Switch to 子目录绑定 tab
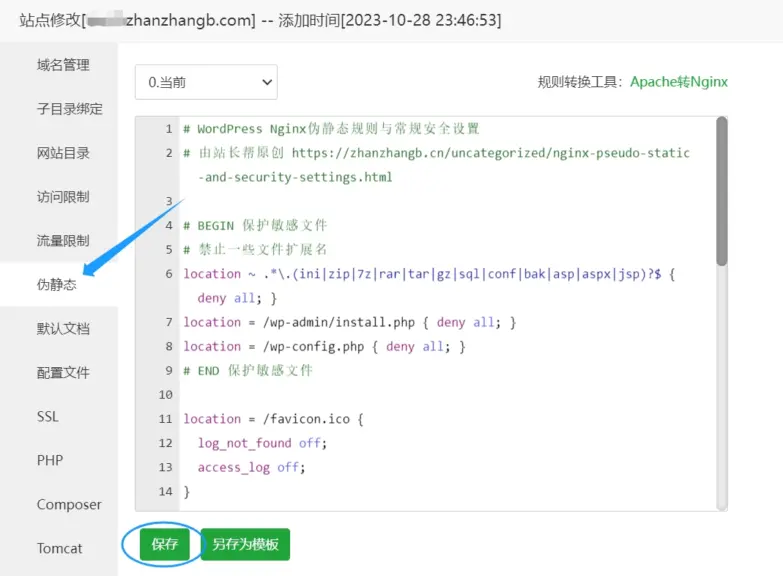Screen dimensions: 783x576 (x=69, y=109)
